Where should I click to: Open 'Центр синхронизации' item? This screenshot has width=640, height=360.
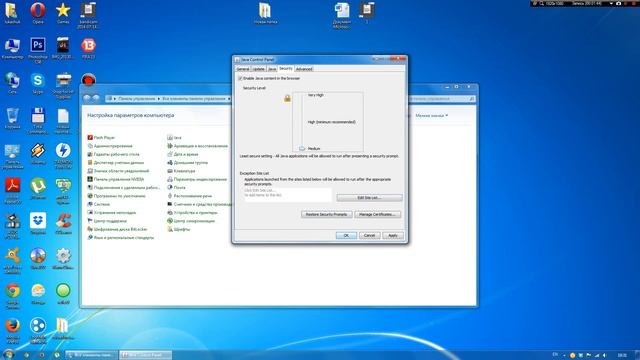click(191, 221)
